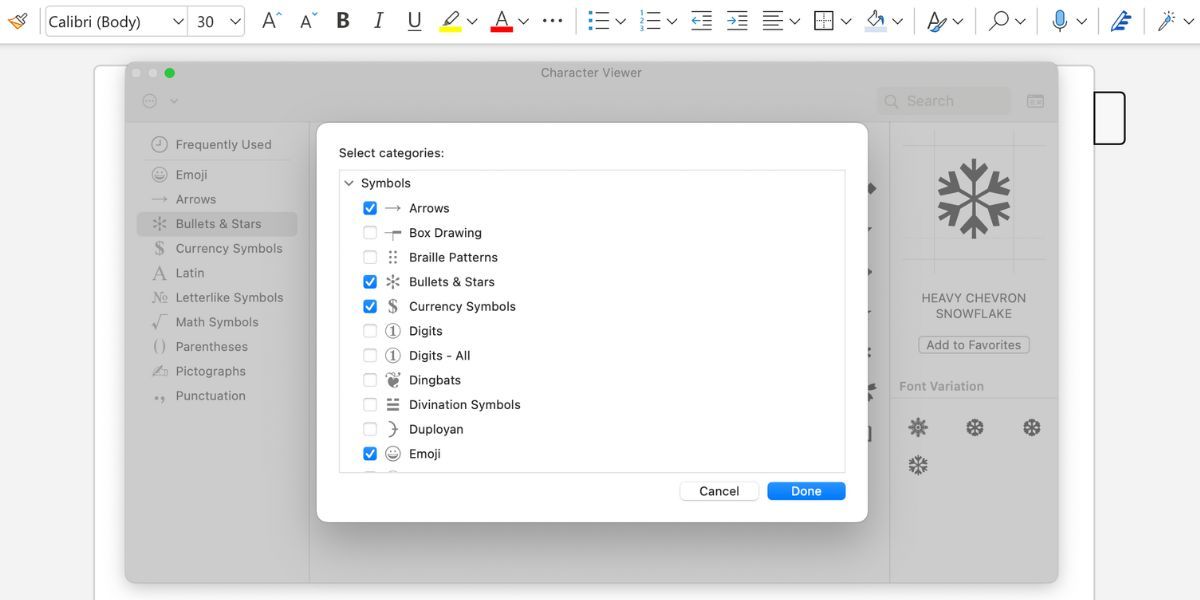This screenshot has height=600, width=1200.
Task: Apply italic formatting
Action: (x=378, y=20)
